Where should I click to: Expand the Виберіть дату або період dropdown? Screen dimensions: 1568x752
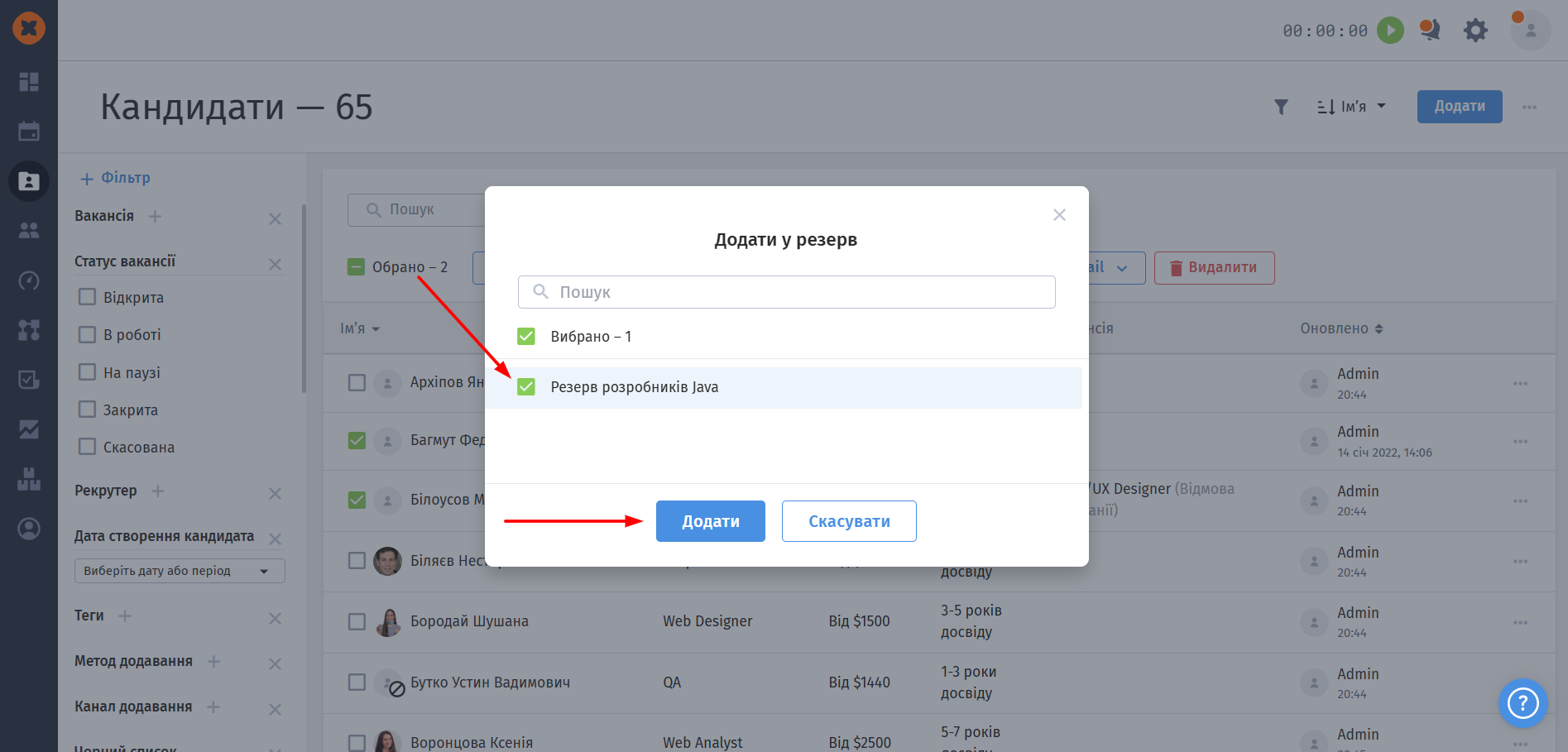(180, 571)
